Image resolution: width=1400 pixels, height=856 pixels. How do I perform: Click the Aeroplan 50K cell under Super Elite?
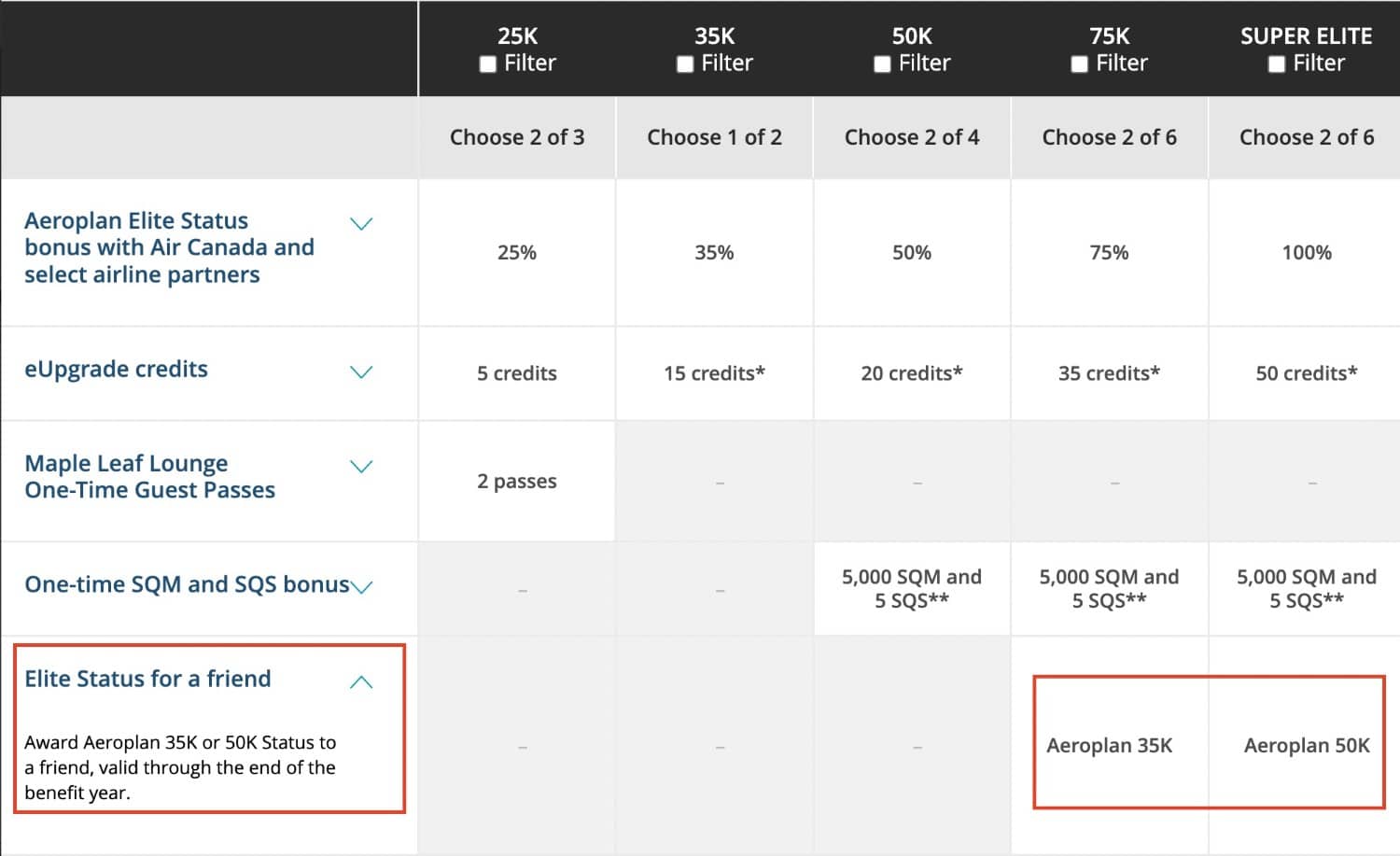1306,746
